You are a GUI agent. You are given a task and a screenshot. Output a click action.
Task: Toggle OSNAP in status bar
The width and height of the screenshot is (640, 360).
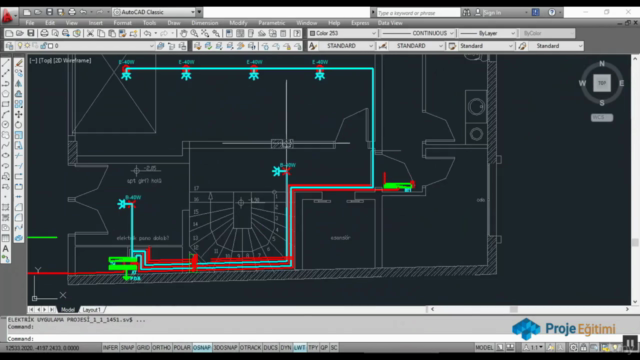202,348
